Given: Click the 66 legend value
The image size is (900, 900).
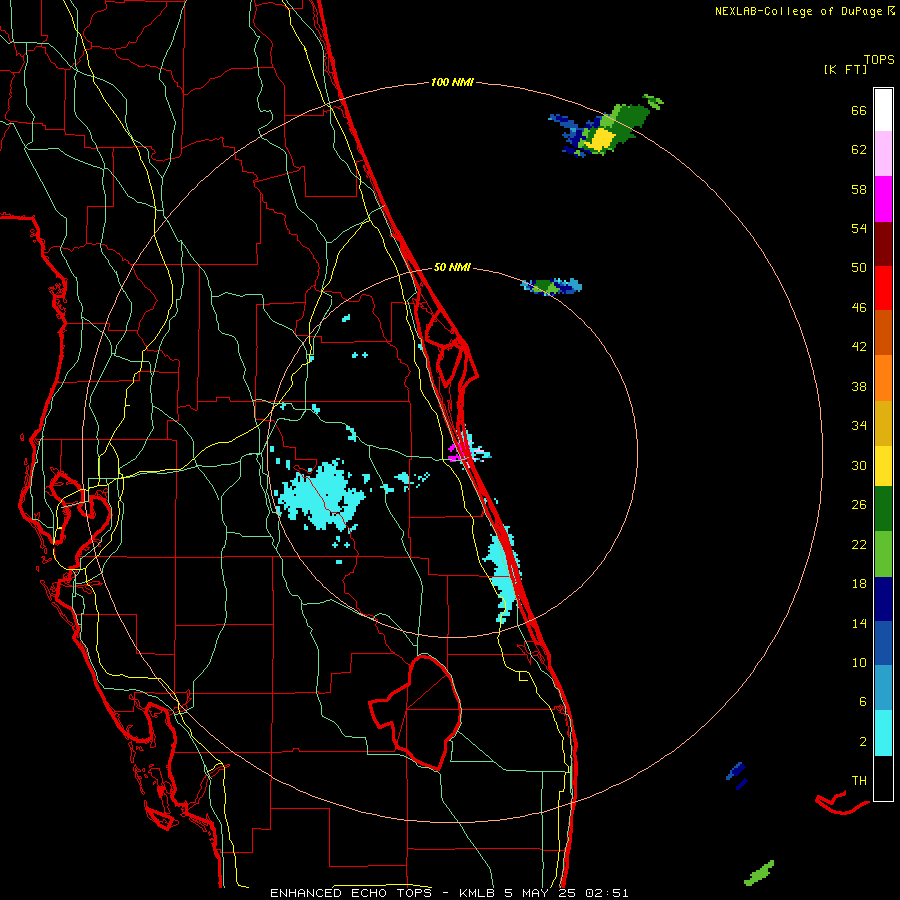Looking at the screenshot, I should (x=859, y=110).
